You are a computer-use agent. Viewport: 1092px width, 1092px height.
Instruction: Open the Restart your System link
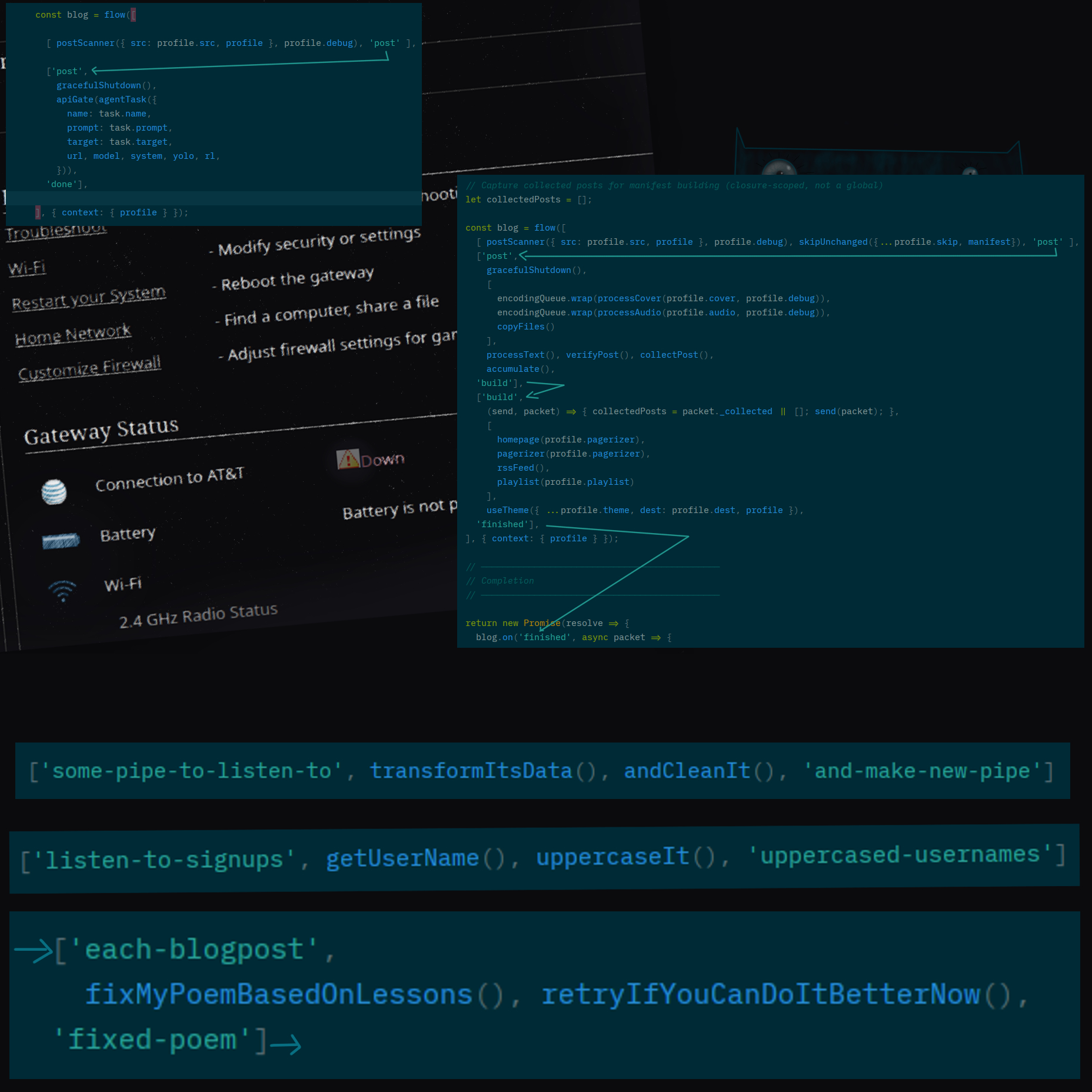pos(89,297)
